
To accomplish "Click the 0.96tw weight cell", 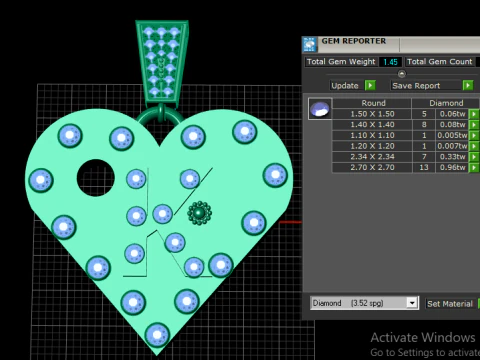I will pyautogui.click(x=452, y=167).
